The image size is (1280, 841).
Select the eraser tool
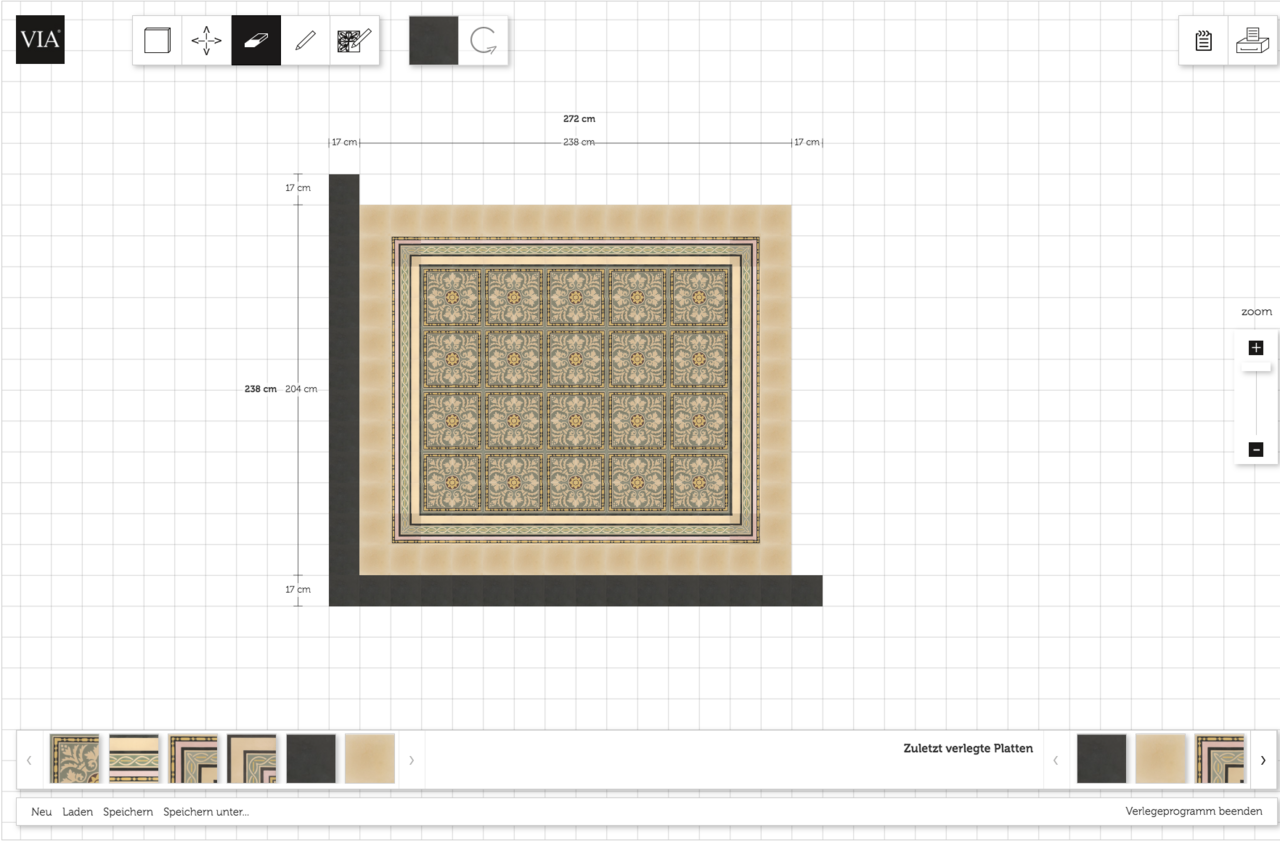pyautogui.click(x=256, y=41)
